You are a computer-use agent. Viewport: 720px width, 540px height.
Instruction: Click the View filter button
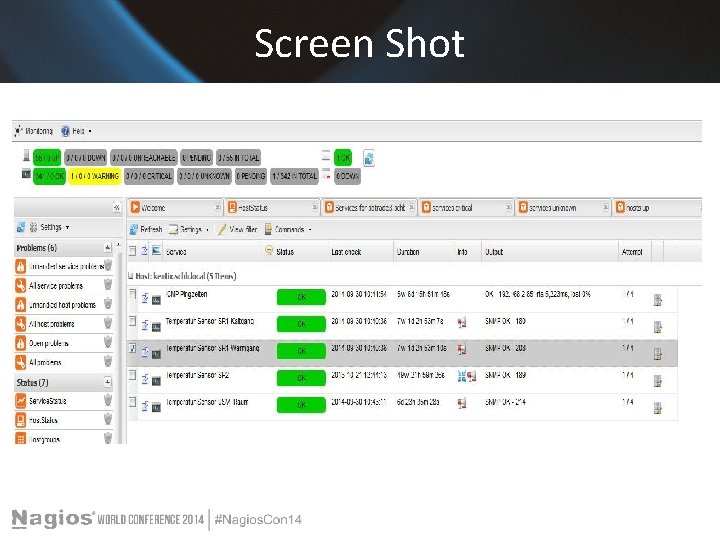(237, 229)
